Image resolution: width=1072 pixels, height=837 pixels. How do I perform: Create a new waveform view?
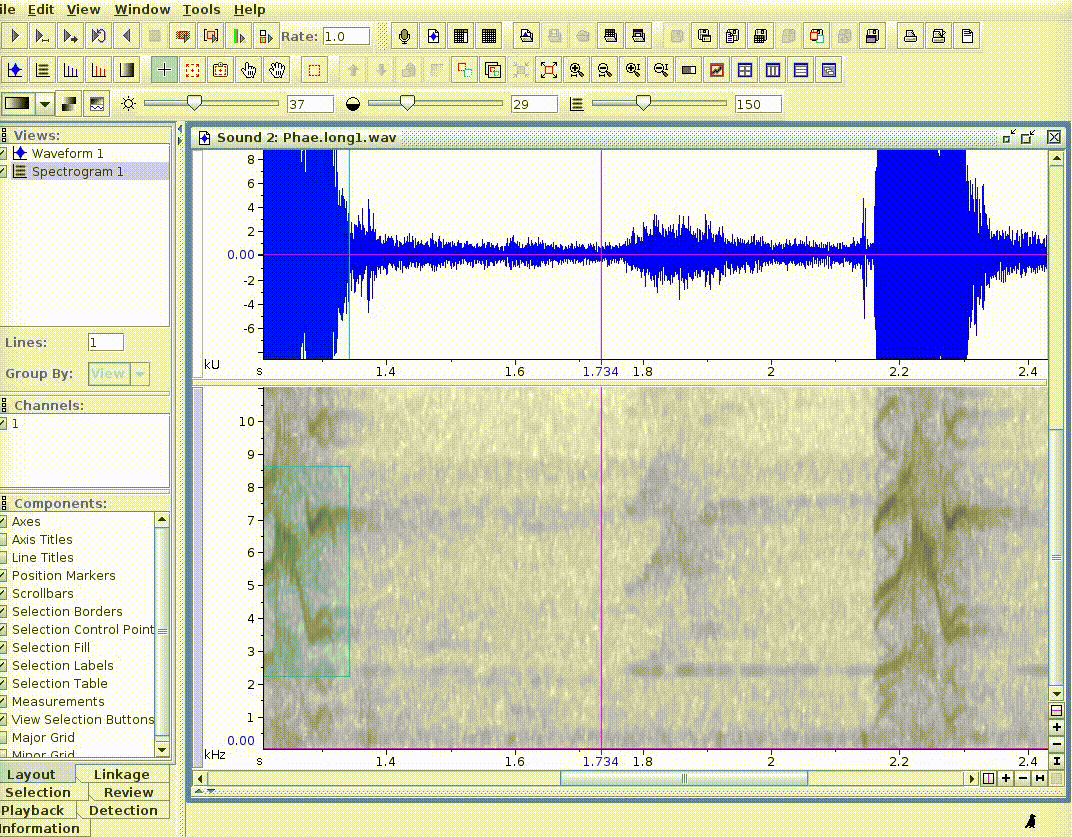(x=15, y=70)
